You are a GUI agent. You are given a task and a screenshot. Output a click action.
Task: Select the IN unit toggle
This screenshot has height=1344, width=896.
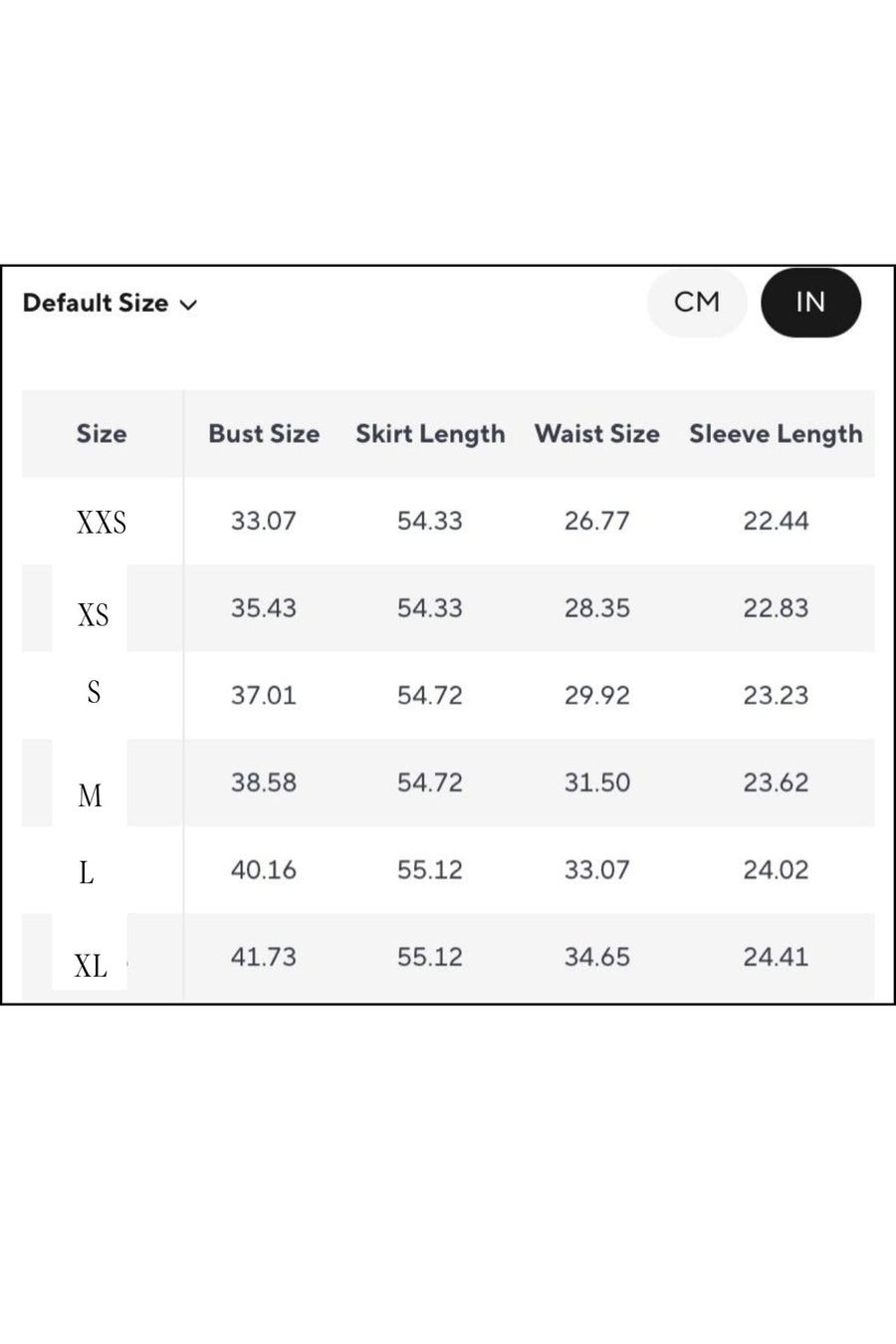click(x=810, y=303)
